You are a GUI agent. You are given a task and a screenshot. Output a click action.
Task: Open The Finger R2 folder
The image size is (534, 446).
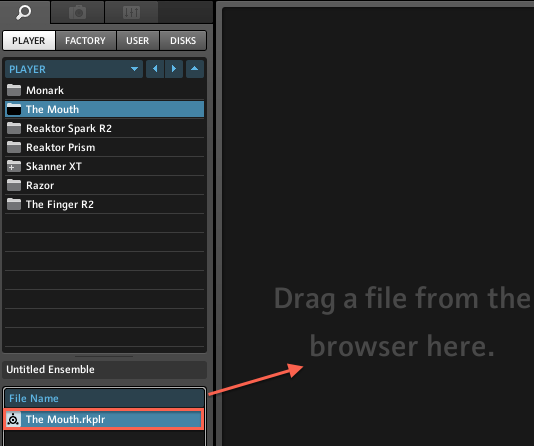(x=105, y=204)
